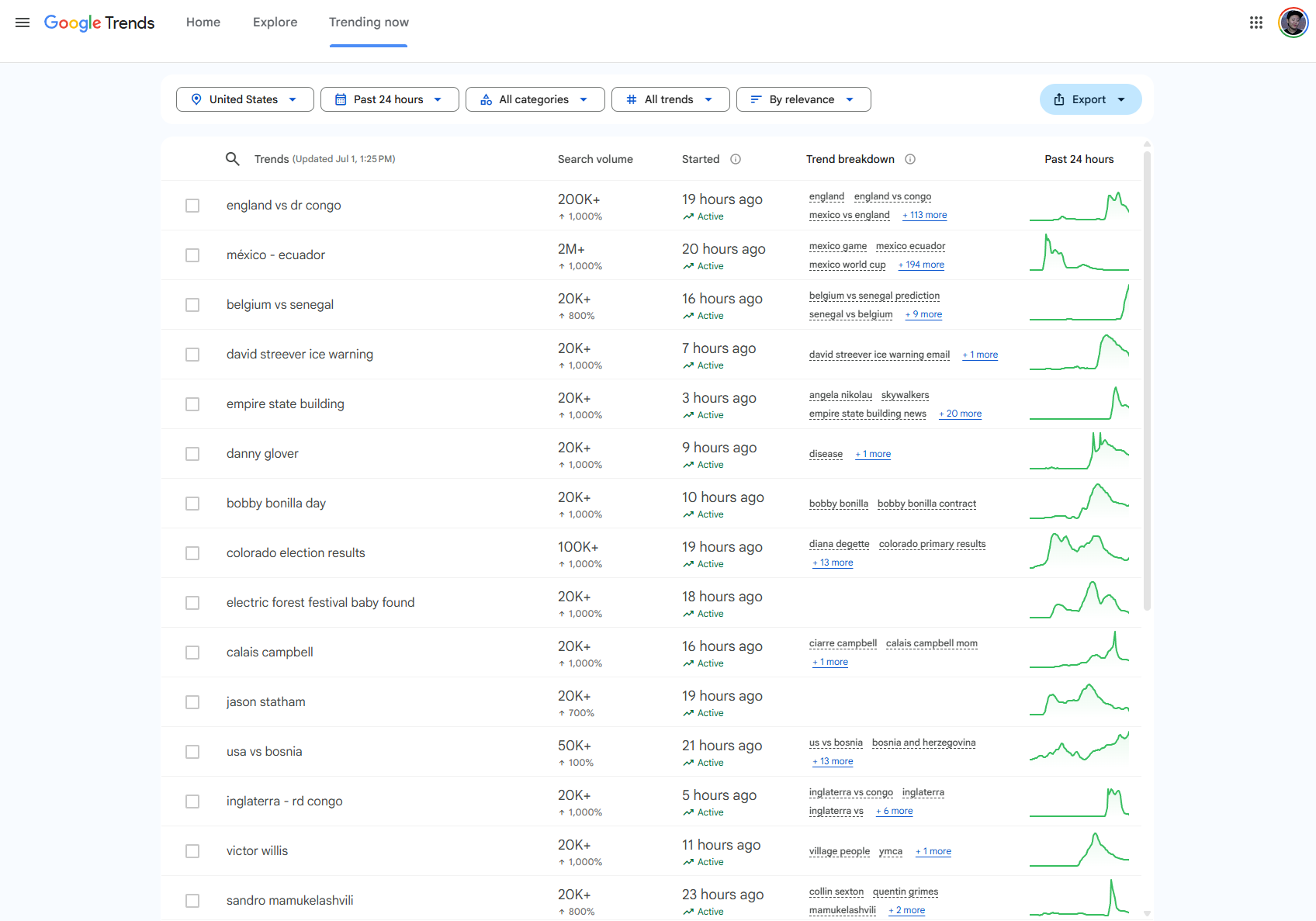Open the 'village people' breakdown link
Image resolution: width=1316 pixels, height=921 pixels.
point(840,851)
